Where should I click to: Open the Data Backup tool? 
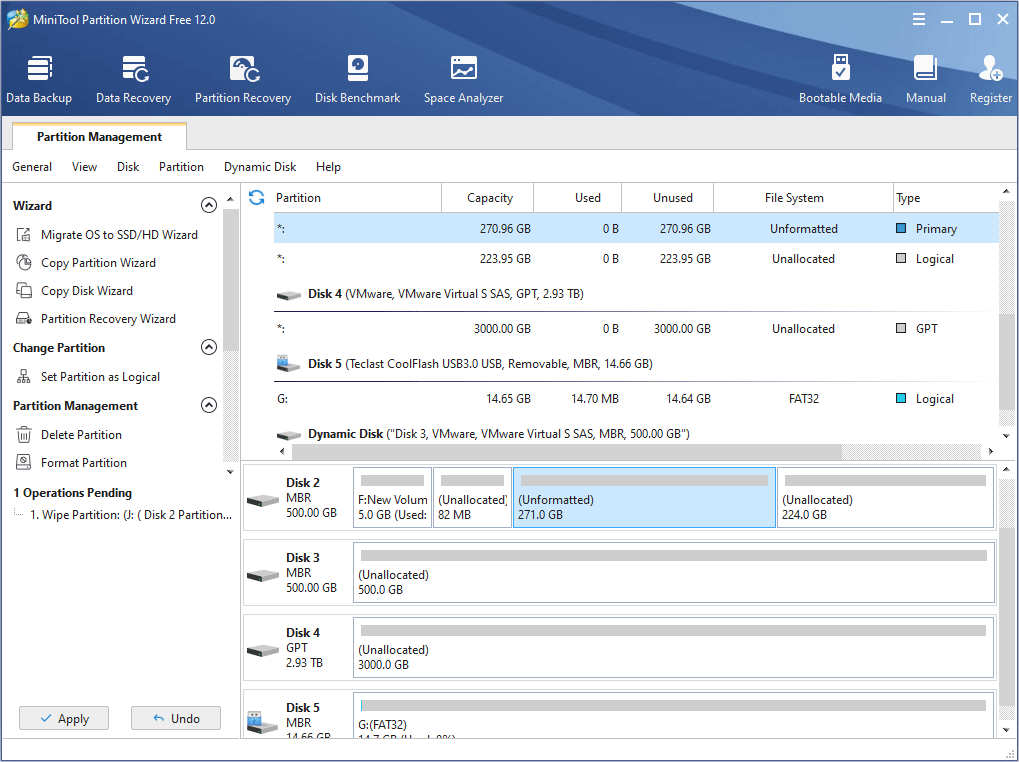39,79
